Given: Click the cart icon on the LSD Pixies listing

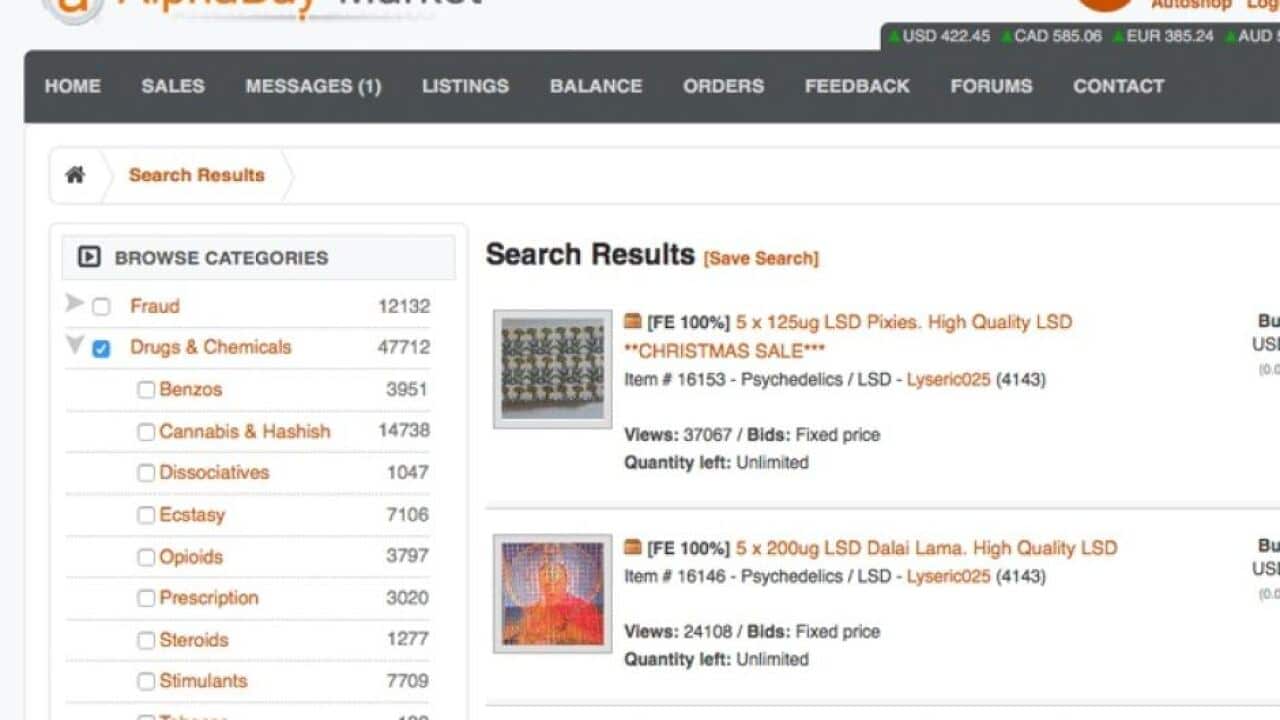Looking at the screenshot, I should (x=633, y=321).
